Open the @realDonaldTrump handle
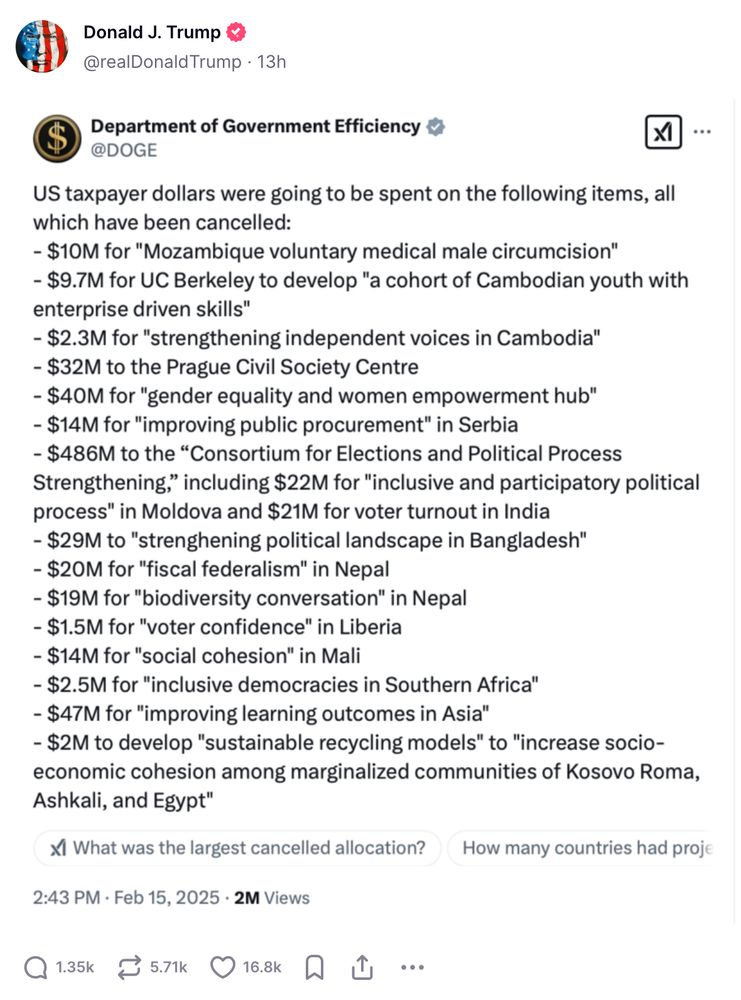Viewport: 741px width, 1000px height. [x=161, y=61]
